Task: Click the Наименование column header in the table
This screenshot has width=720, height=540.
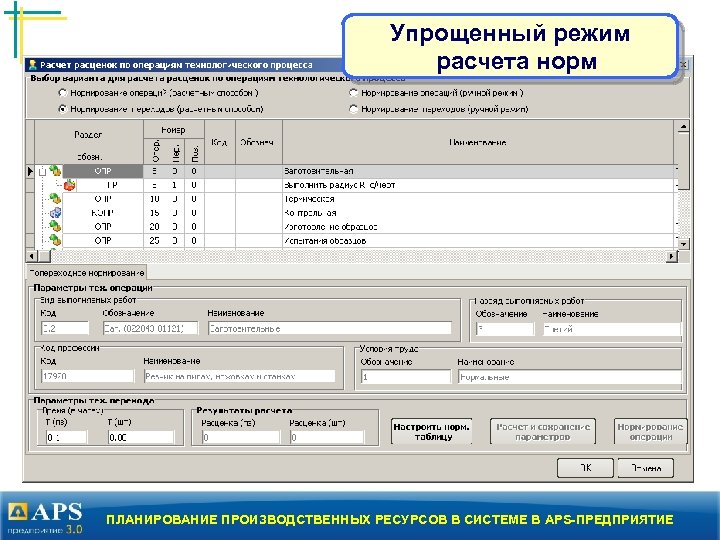Action: point(478,142)
